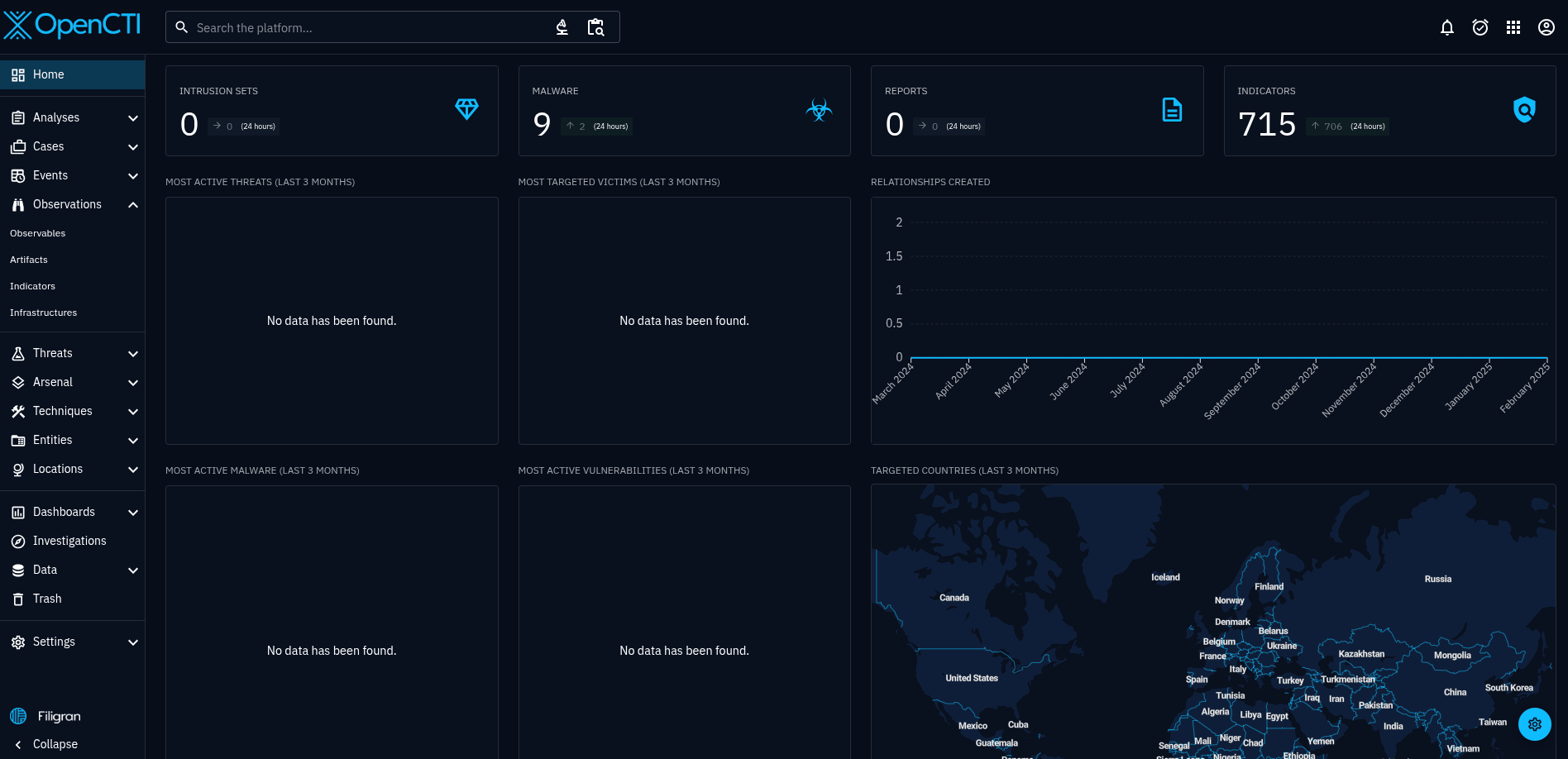Click the Malware biohazard icon

819,109
